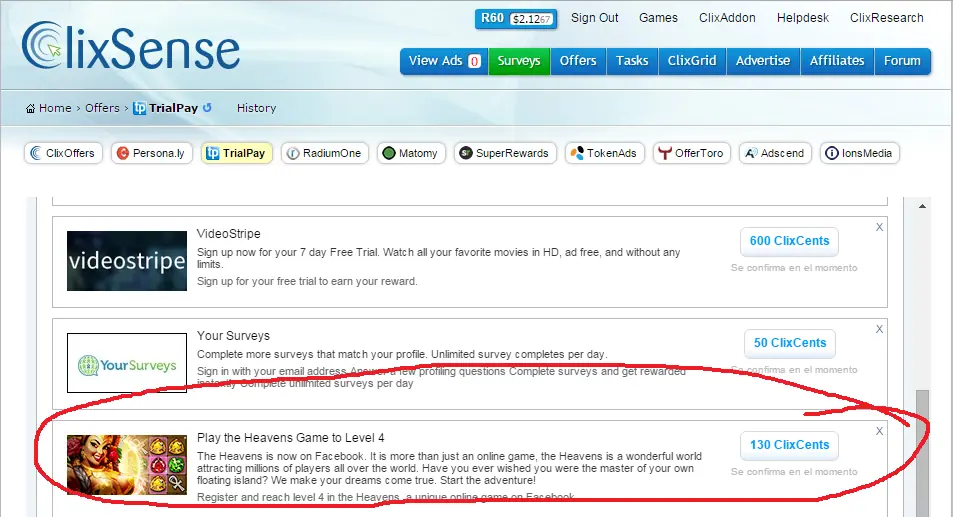953x517 pixels.
Task: Click 'Play the Heavens Game to Level 4' title
Action: tap(291, 438)
